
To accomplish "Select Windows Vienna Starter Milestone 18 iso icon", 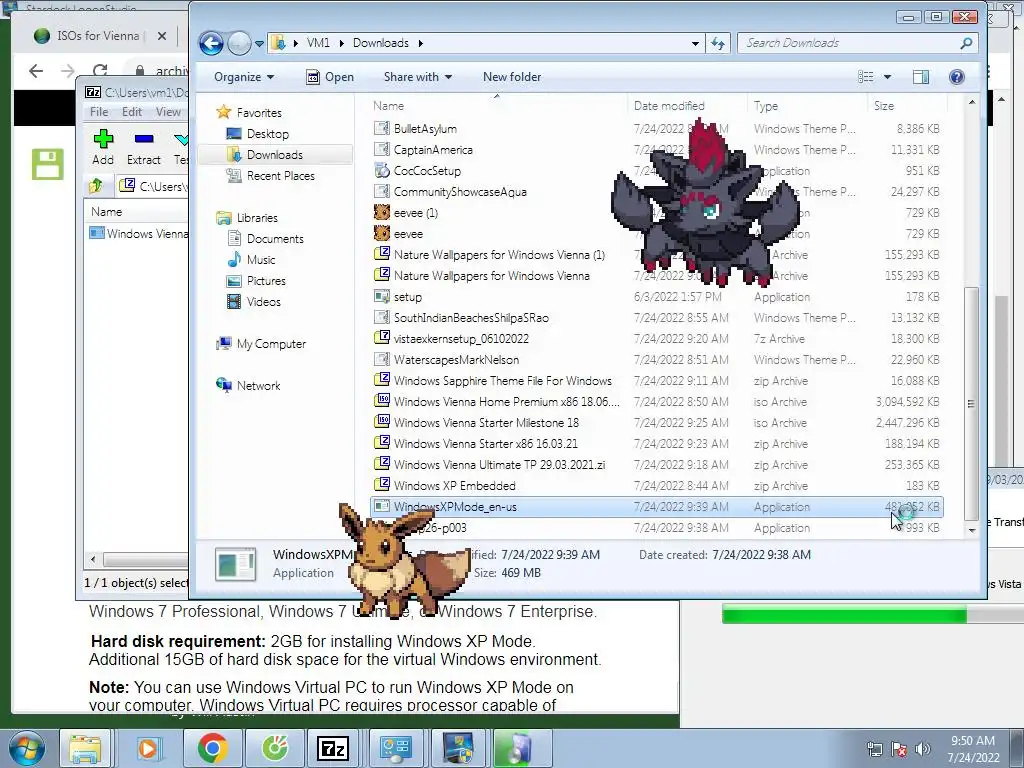I will point(381,423).
